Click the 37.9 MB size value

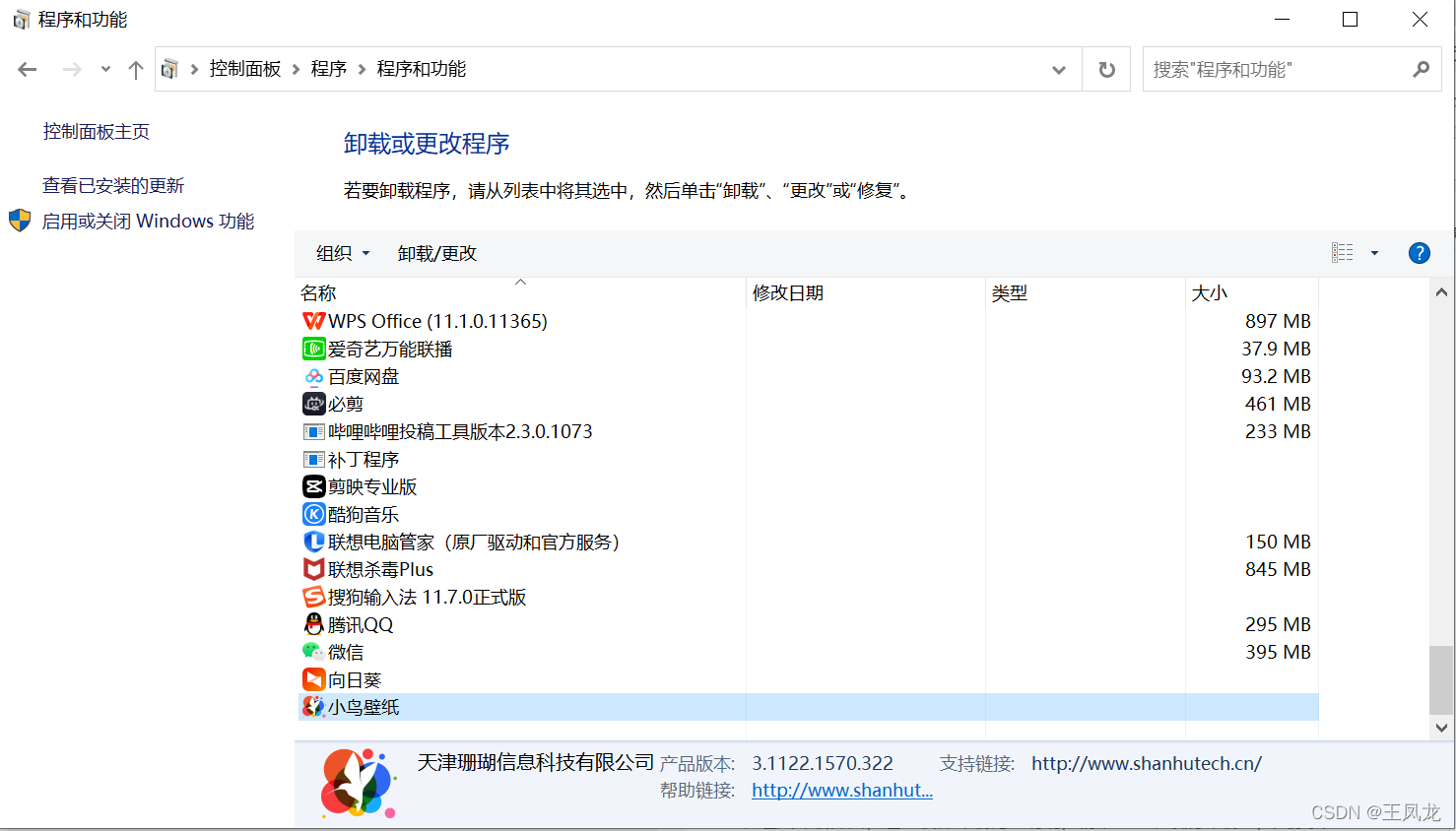(1276, 349)
